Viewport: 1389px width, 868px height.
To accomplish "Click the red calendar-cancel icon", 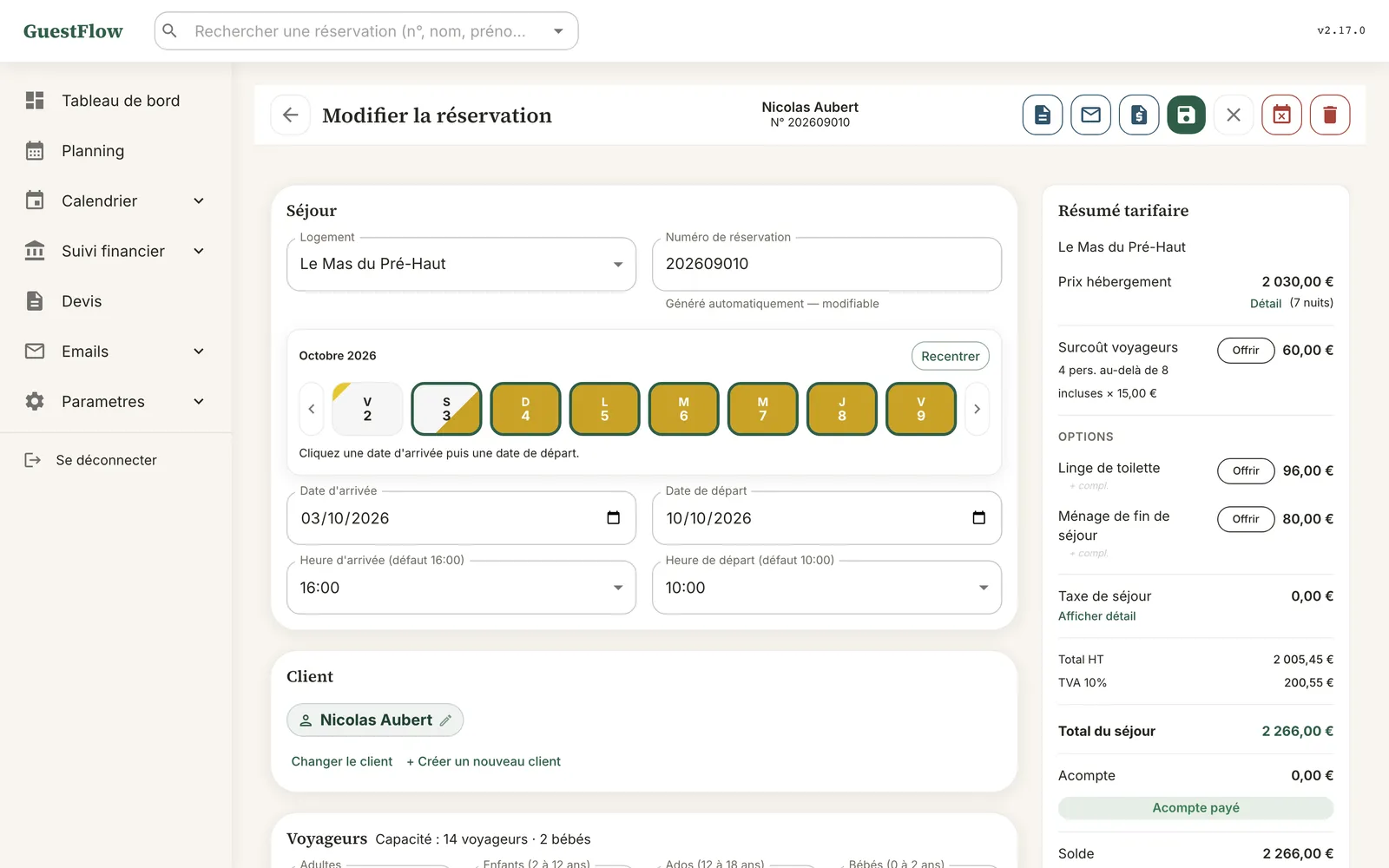I will [1282, 115].
